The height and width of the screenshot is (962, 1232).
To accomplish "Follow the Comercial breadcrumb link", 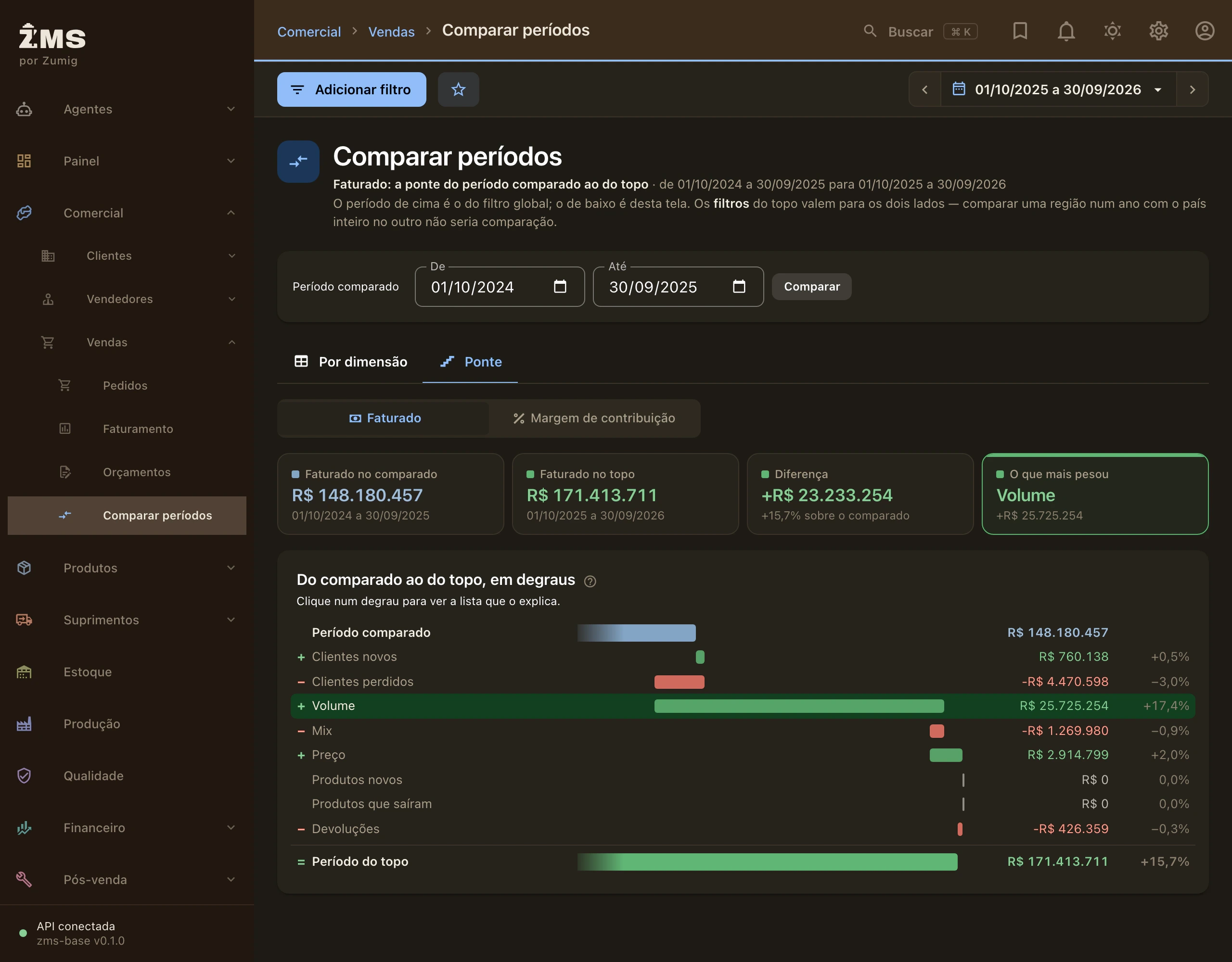I will pyautogui.click(x=309, y=32).
